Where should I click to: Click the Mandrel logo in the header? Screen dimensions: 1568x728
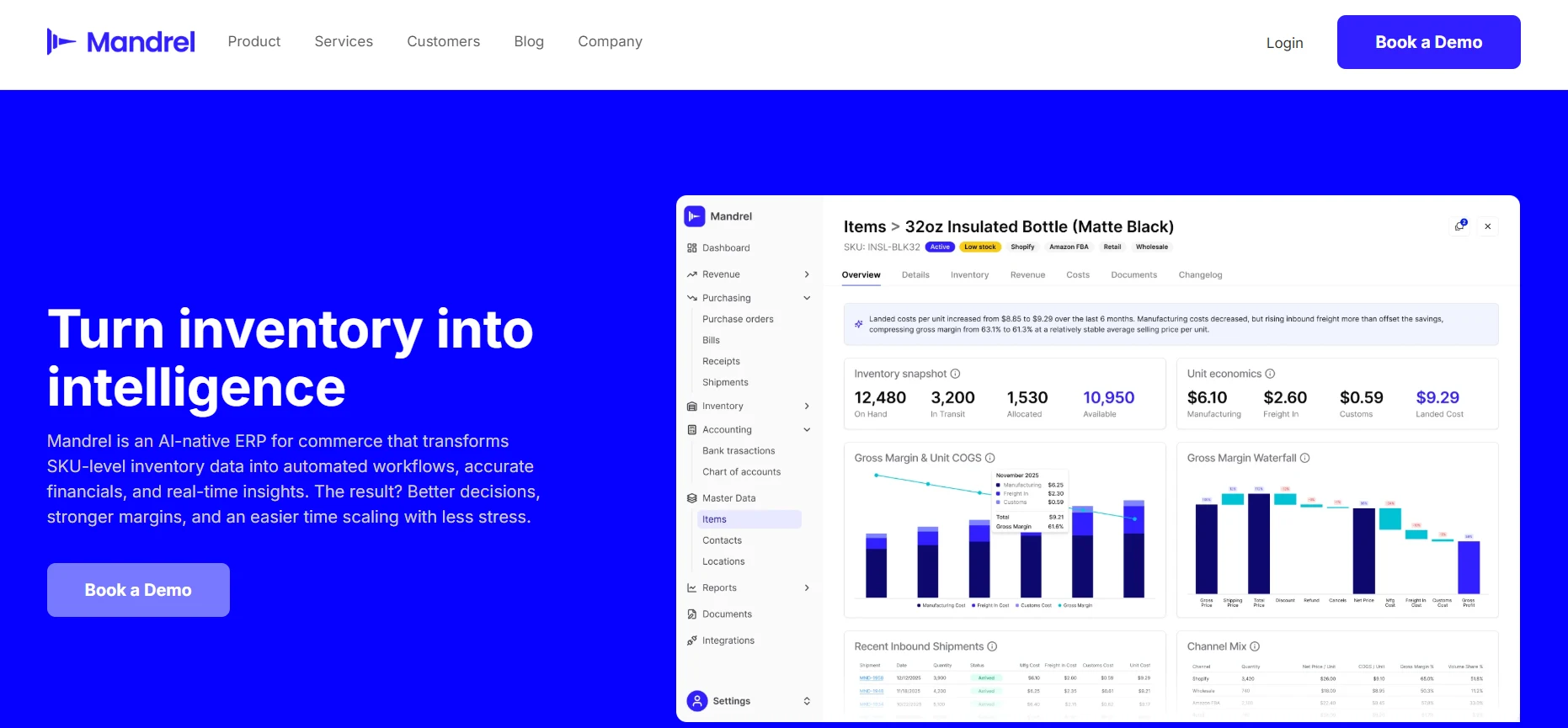pos(120,42)
